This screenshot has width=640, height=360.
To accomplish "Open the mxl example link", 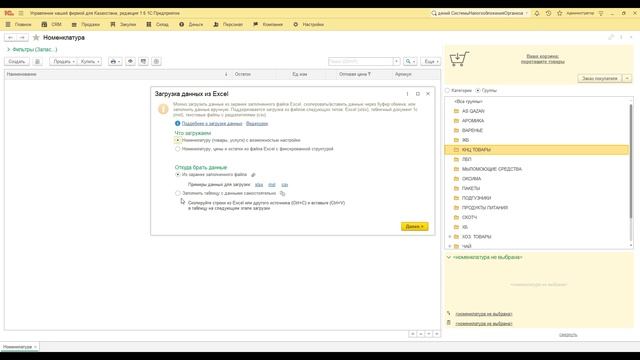I will point(272,185).
